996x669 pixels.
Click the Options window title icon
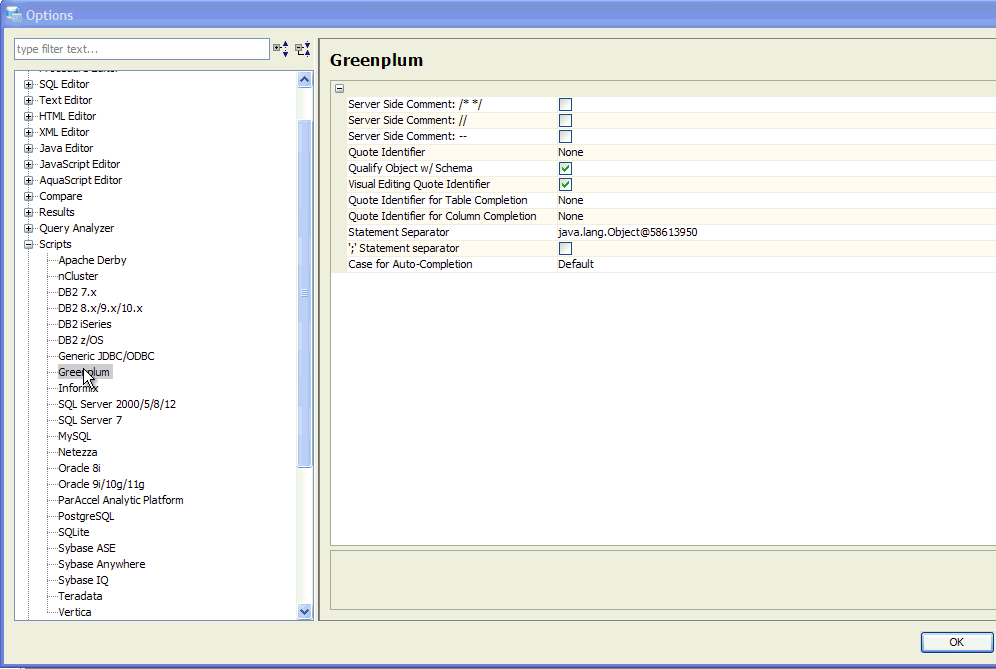pos(14,14)
